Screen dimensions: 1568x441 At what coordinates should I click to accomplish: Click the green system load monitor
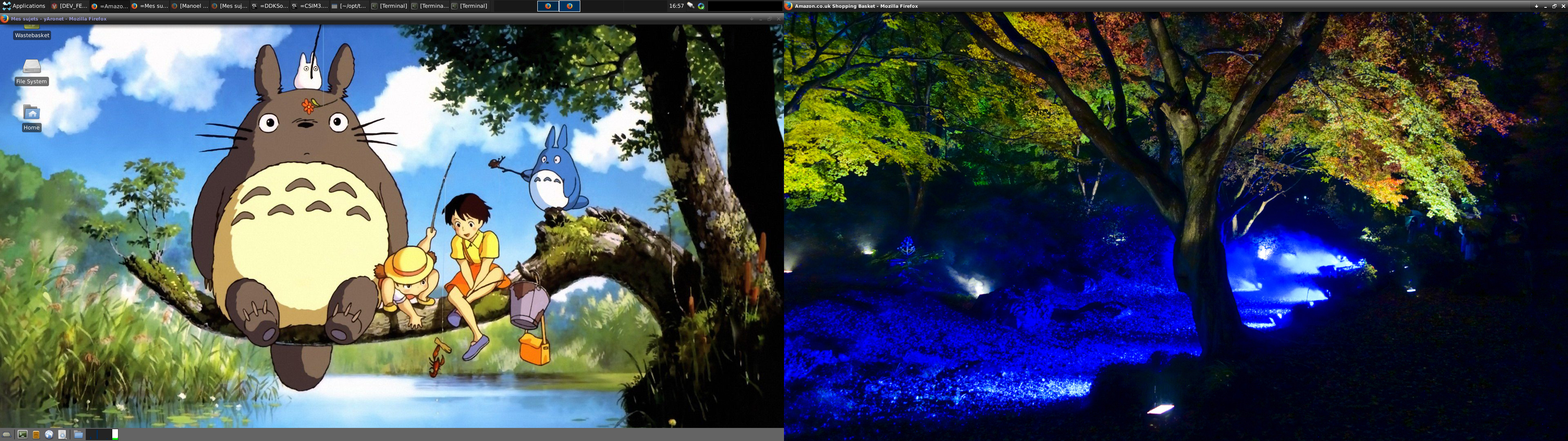(x=115, y=434)
